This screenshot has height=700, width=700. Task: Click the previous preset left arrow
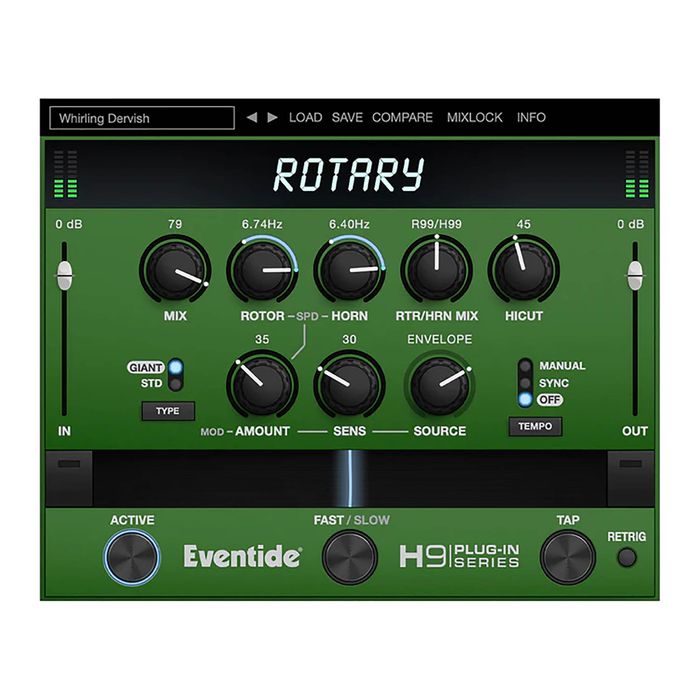(252, 117)
